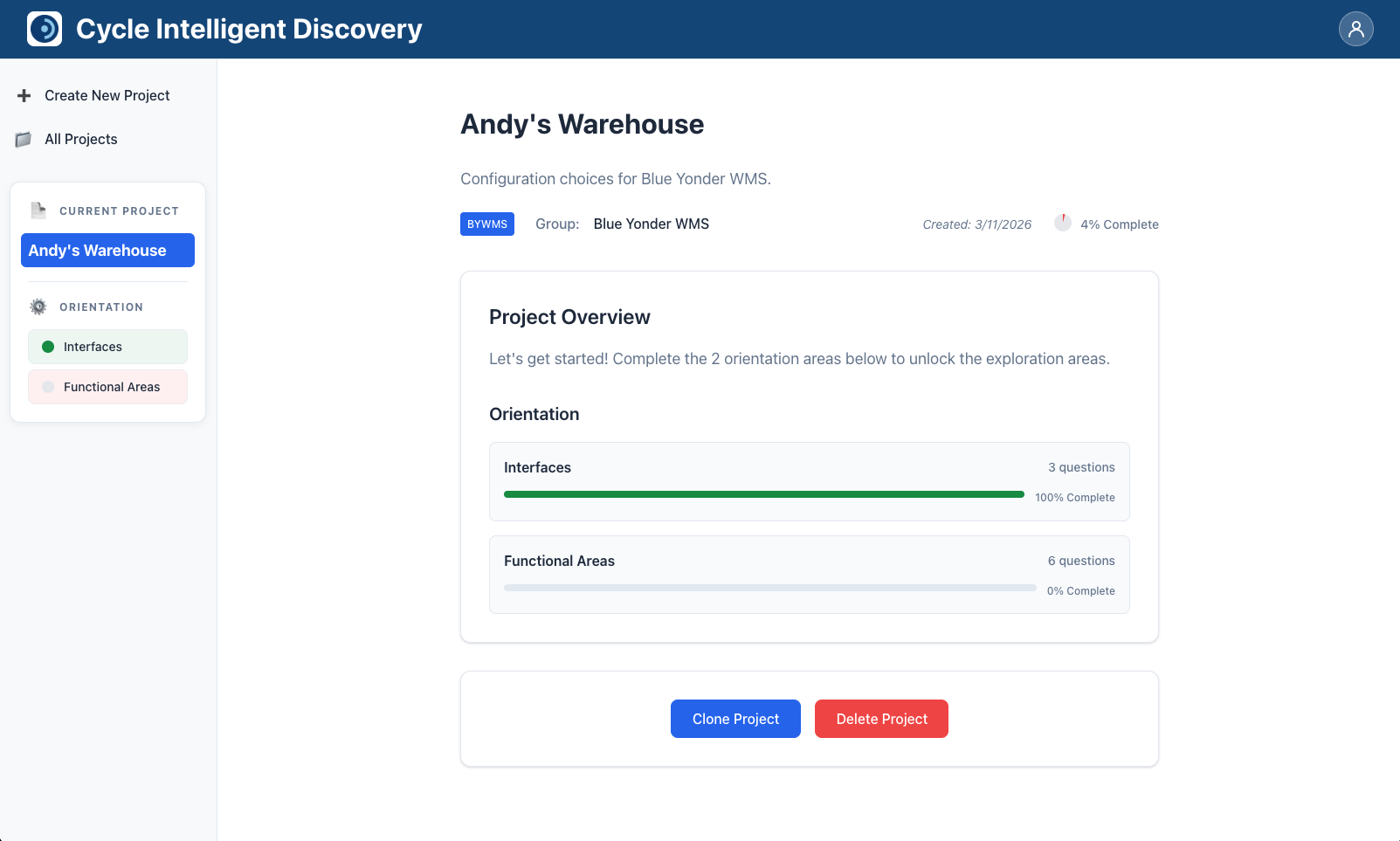This screenshot has width=1400, height=841.
Task: Click the BYWMS group badge
Action: (x=486, y=224)
